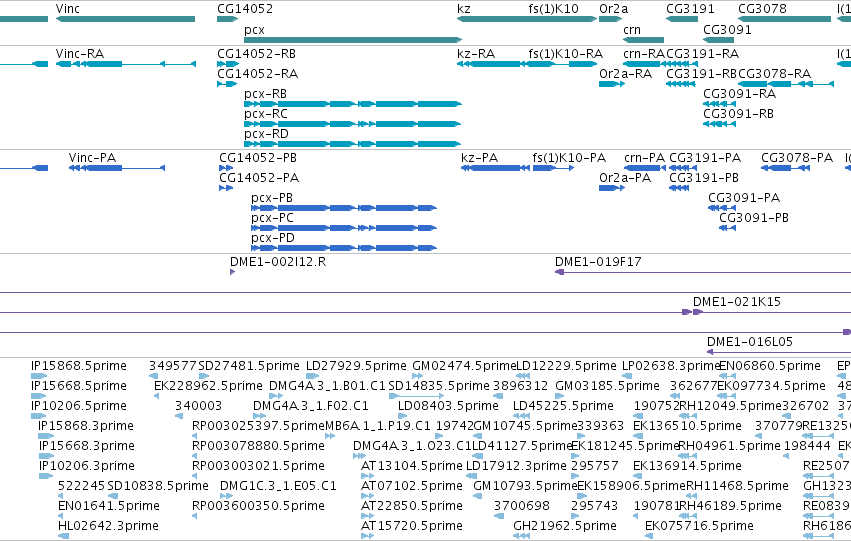Viewport: 851px width, 541px height.
Task: Click the SD10838.5prime EST label
Action: click(158, 486)
